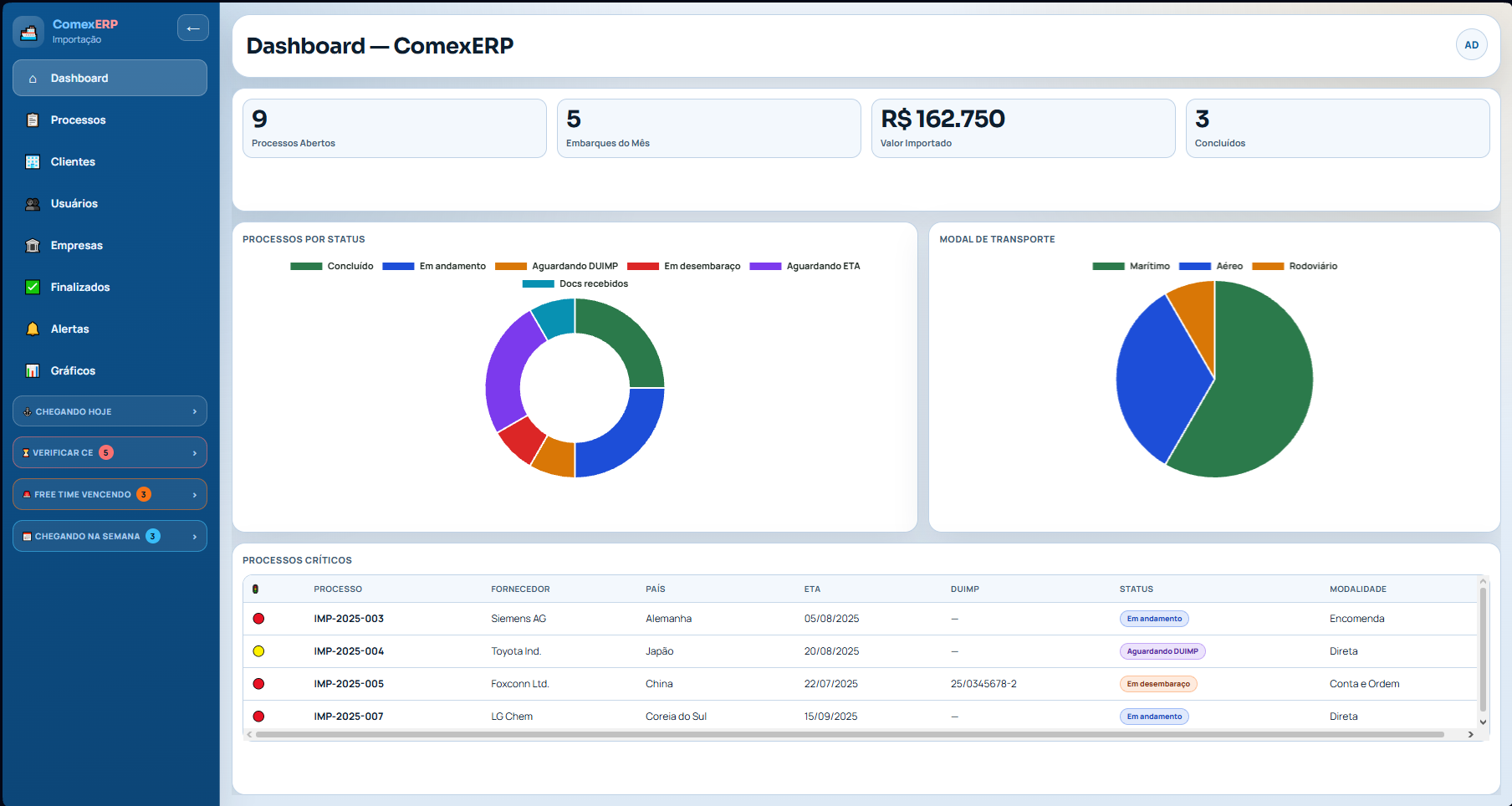Image resolution: width=1512 pixels, height=806 pixels.
Task: Click the priority column header icon
Action: pyautogui.click(x=256, y=589)
